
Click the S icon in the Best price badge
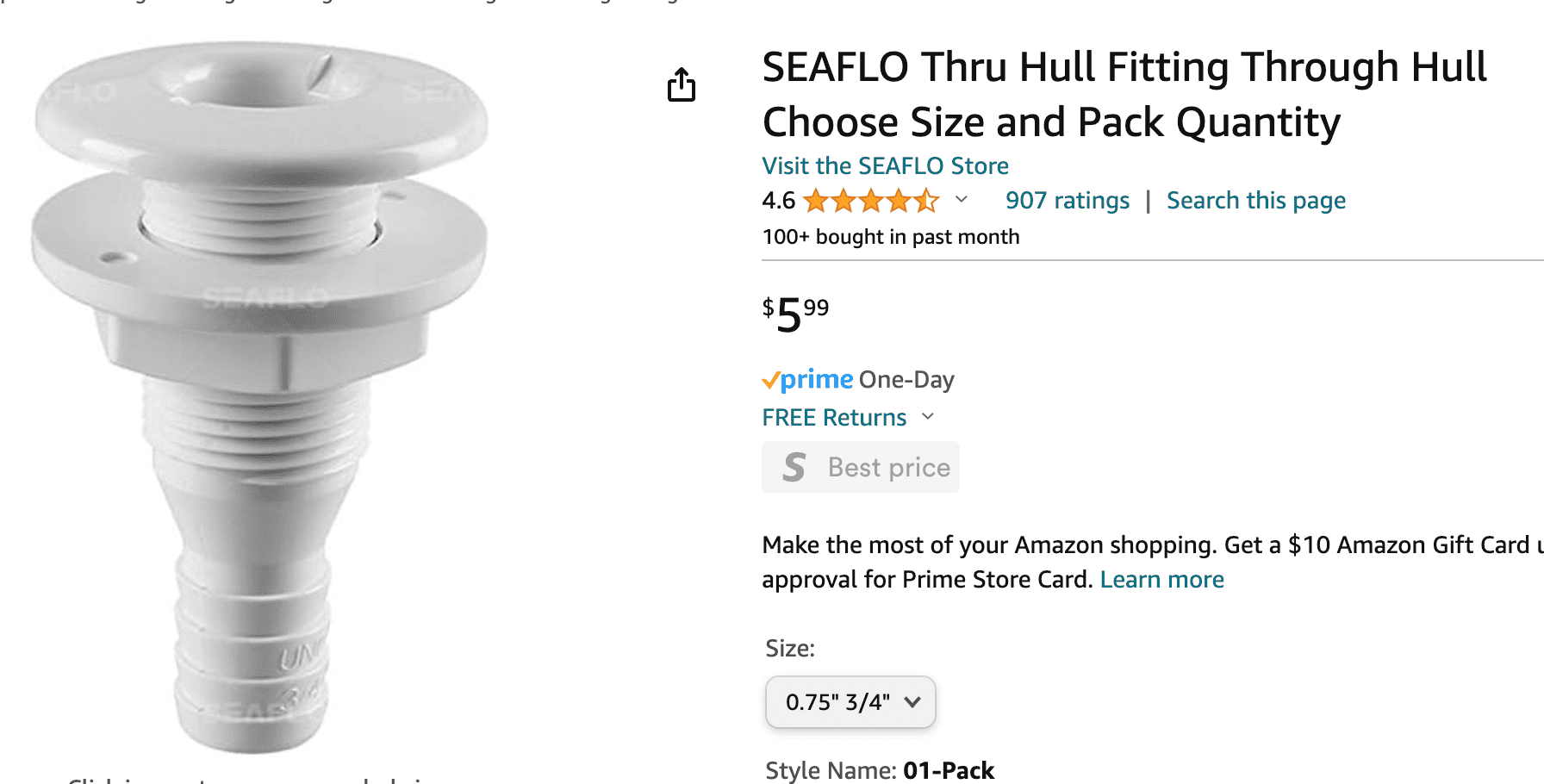794,467
